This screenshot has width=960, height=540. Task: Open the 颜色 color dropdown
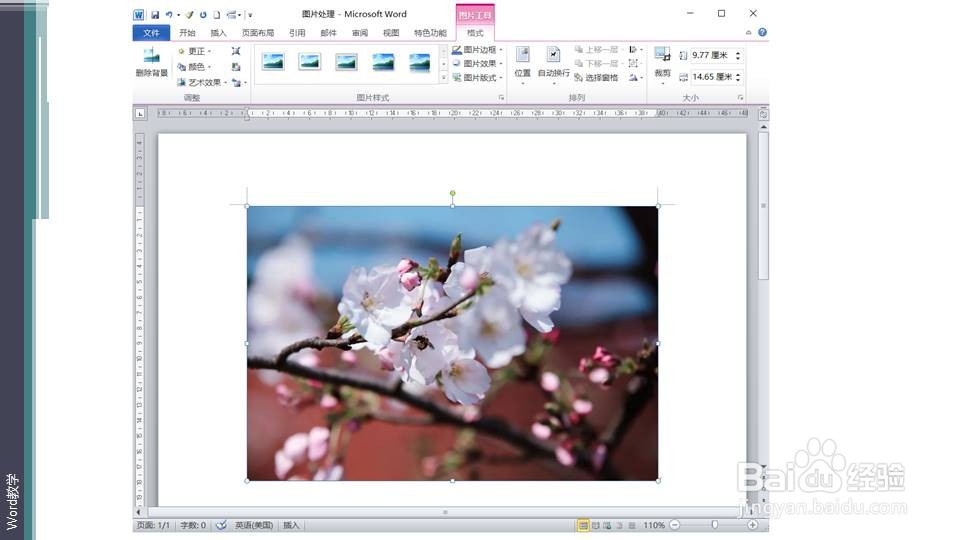[x=195, y=67]
